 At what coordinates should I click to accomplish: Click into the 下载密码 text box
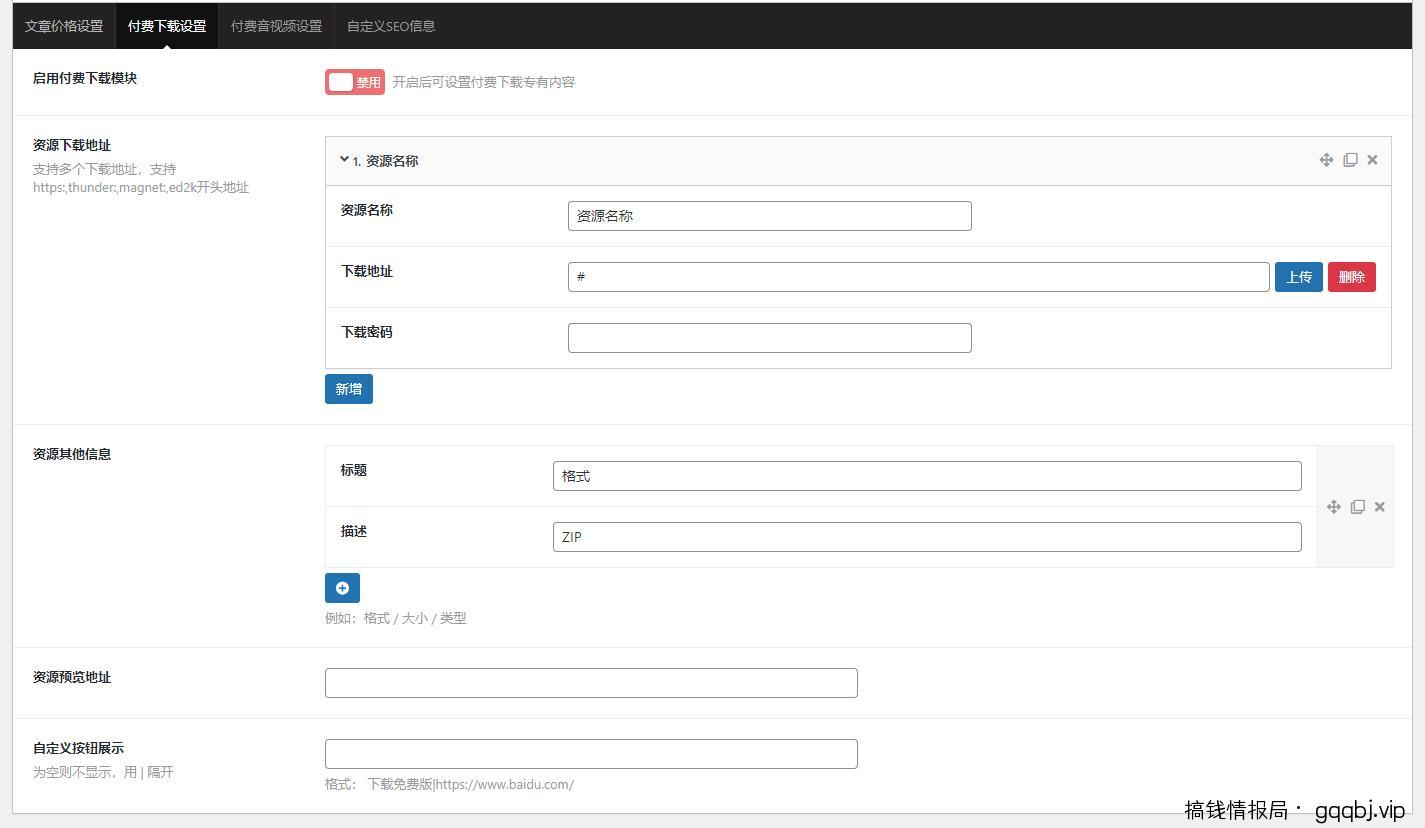click(x=769, y=338)
